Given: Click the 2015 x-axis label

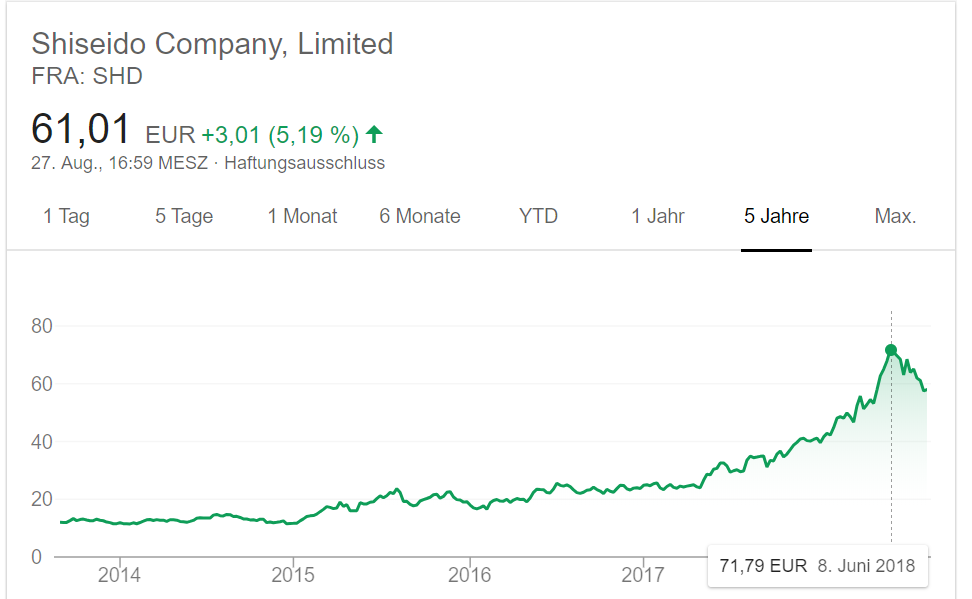Looking at the screenshot, I should coord(293,576).
